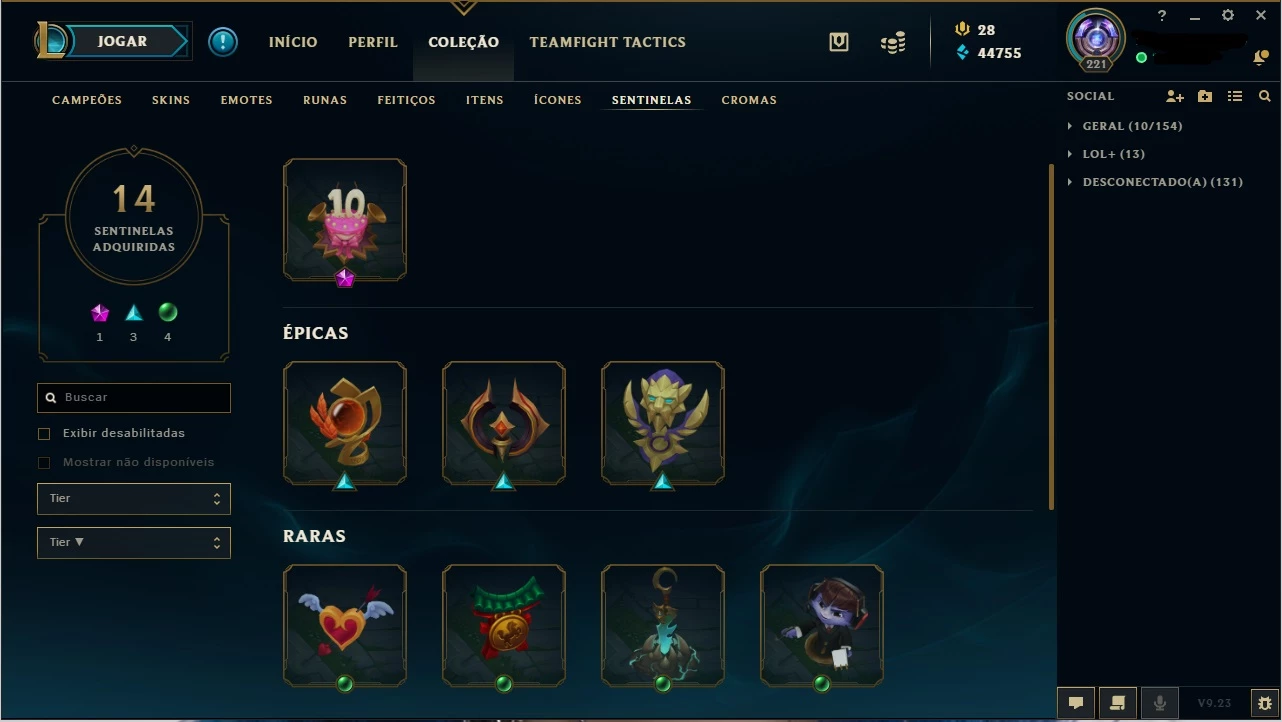
Task: Click the blue exclamation alert icon
Action: [223, 42]
